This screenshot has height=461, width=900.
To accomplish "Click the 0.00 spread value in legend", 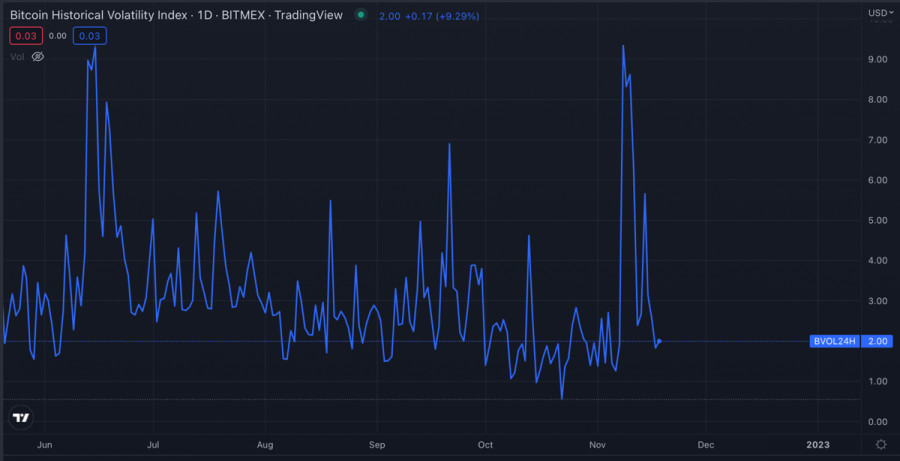I will point(57,36).
